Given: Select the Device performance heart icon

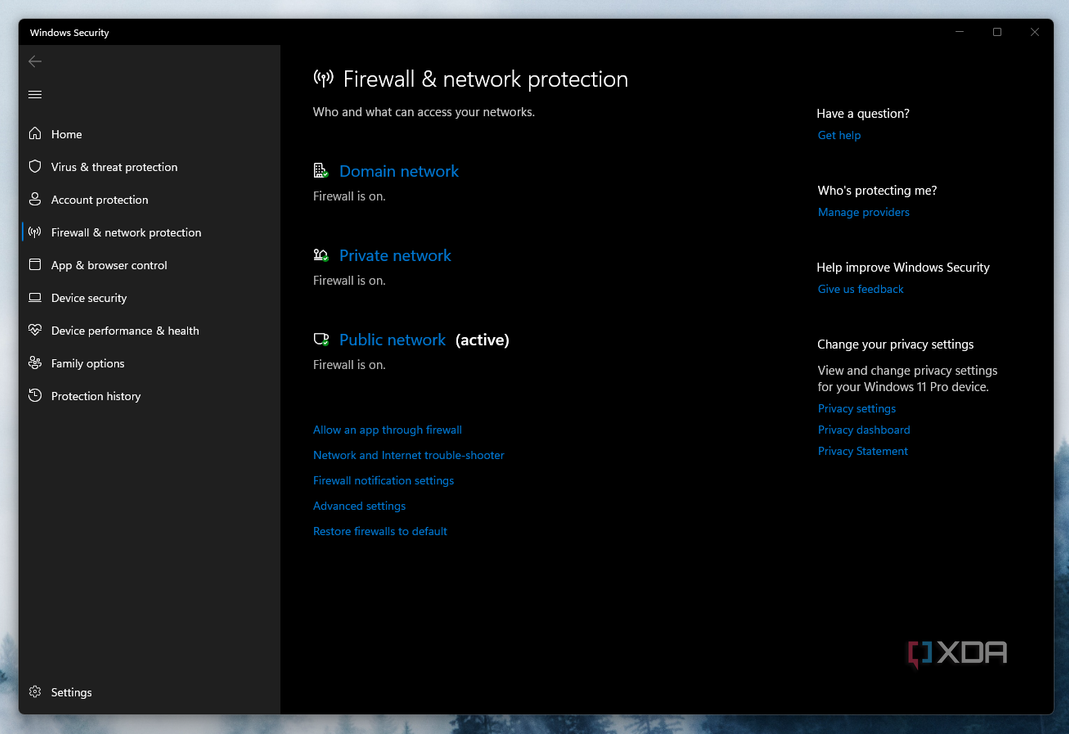Looking at the screenshot, I should click(x=35, y=330).
